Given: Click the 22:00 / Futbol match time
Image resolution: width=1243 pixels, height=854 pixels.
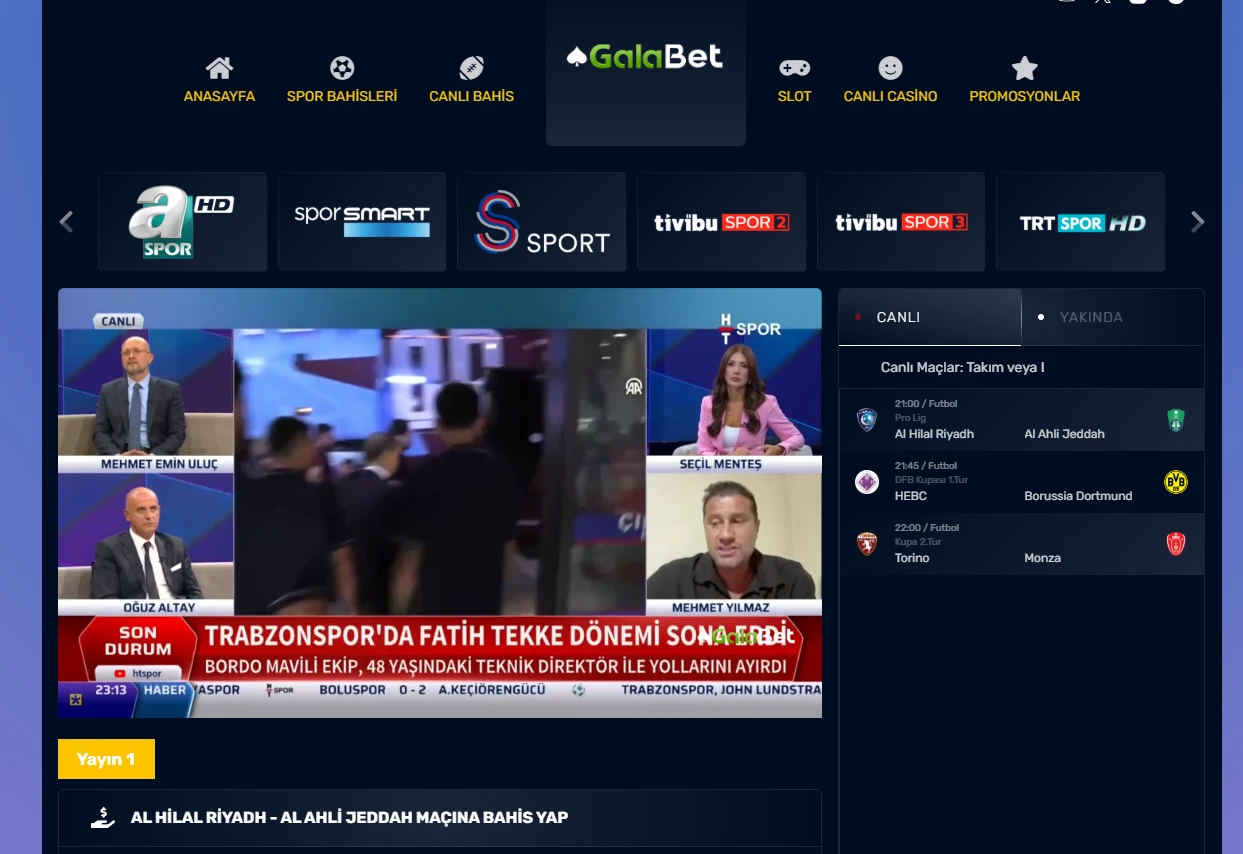Looking at the screenshot, I should point(927,528).
